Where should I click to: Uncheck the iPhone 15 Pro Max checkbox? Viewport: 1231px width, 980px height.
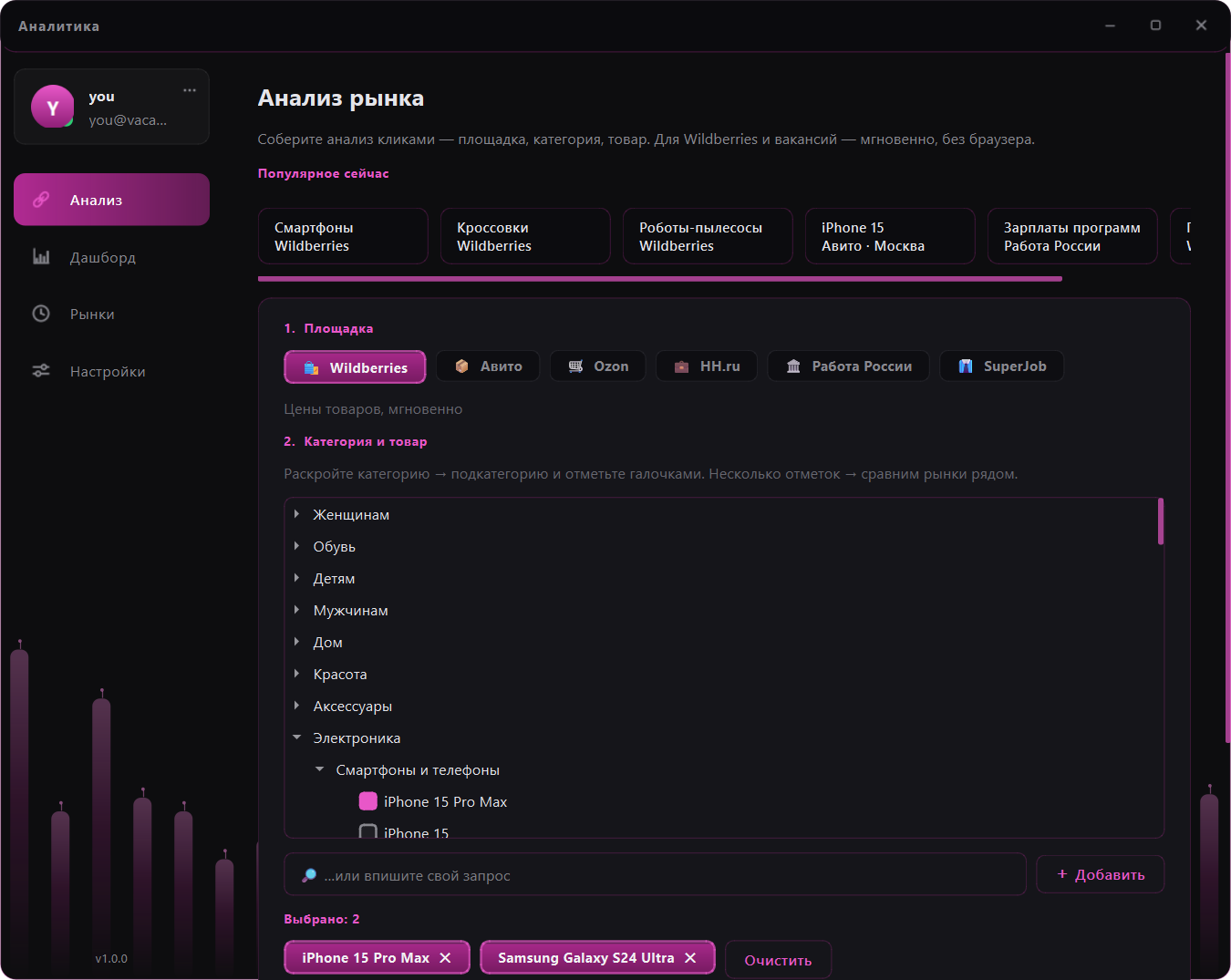point(368,801)
